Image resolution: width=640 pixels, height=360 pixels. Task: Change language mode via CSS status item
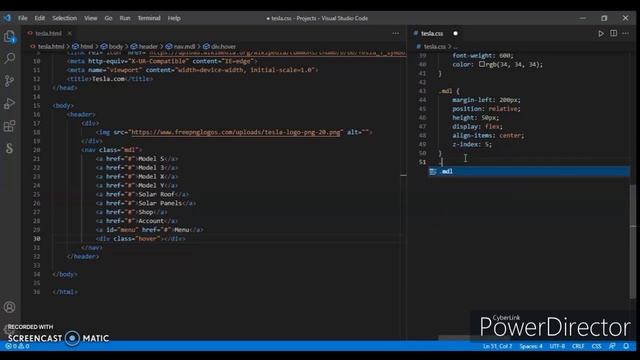(x=596, y=346)
